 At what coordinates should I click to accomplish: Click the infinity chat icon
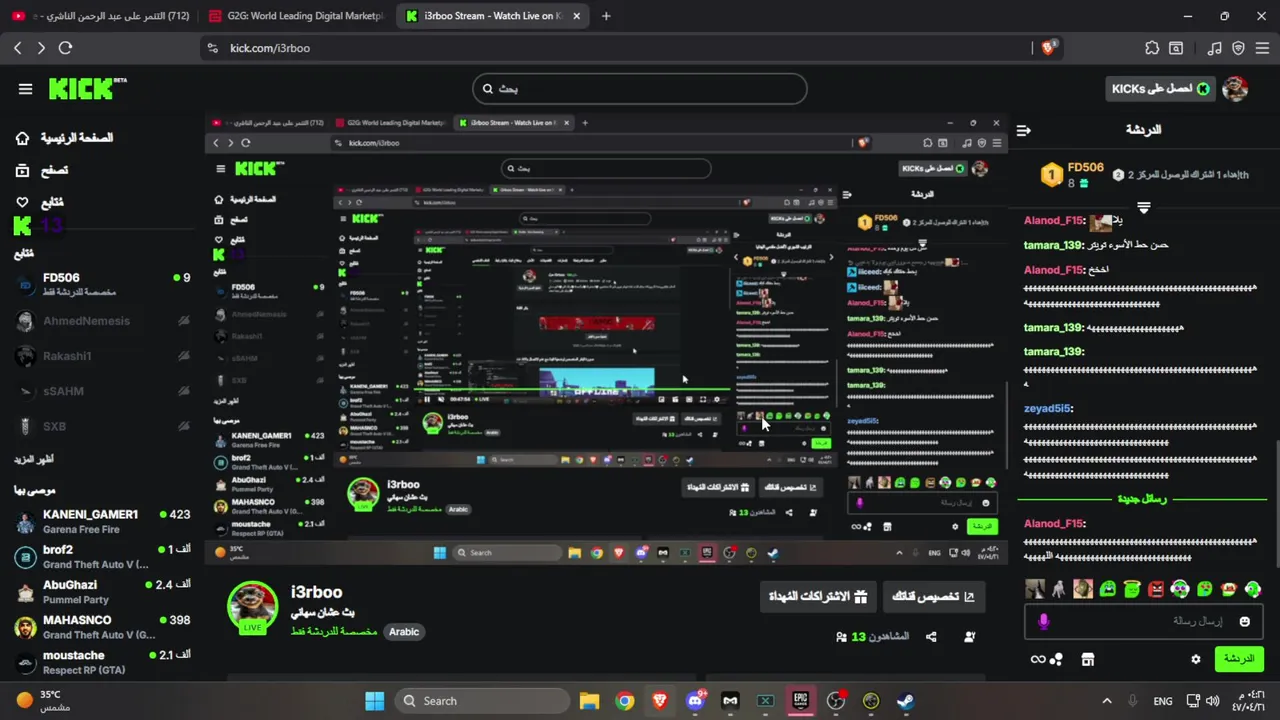tap(1038, 659)
